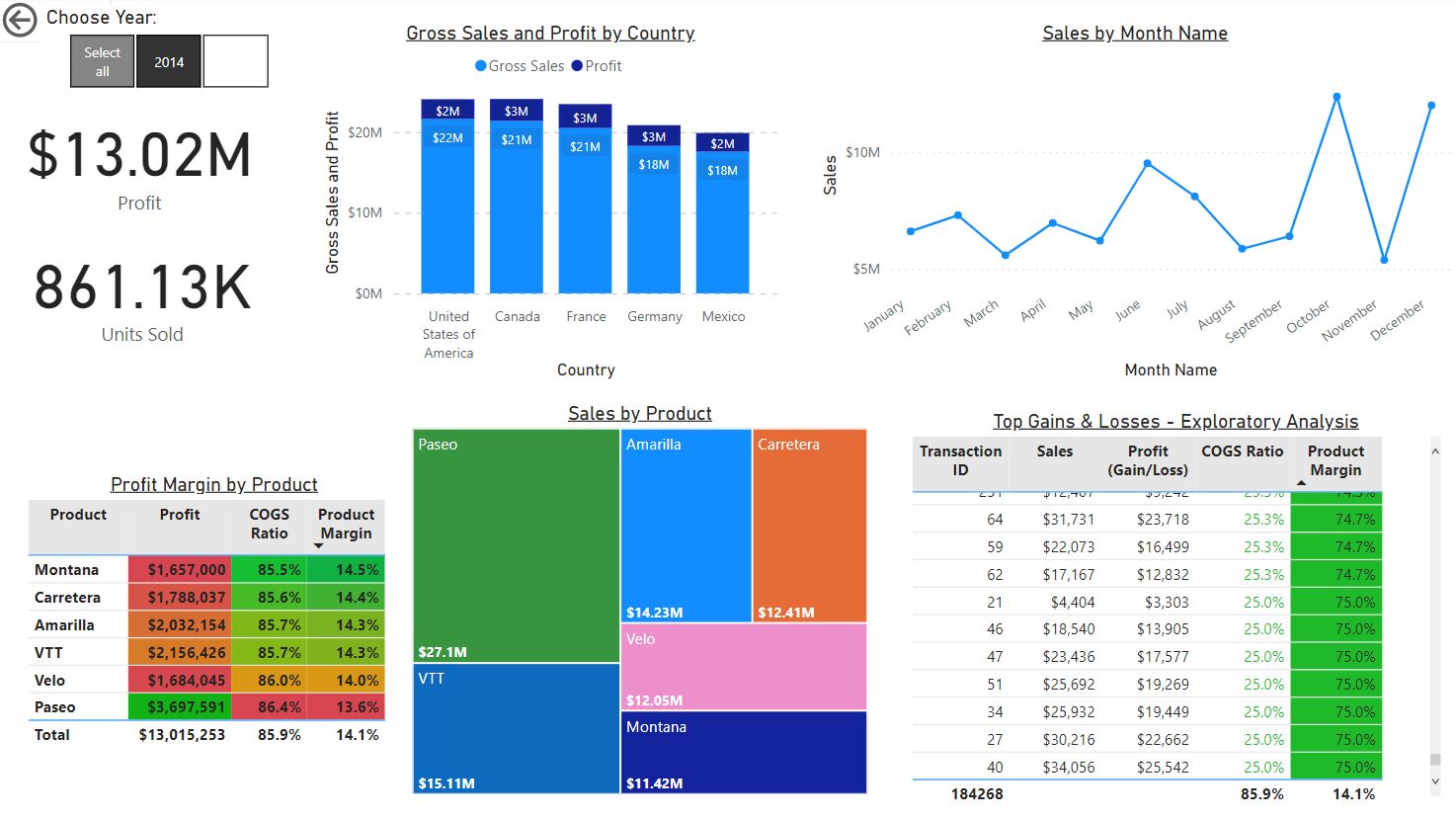The width and height of the screenshot is (1456, 820).
Task: Click the Gross Sales and Profit by Country title
Action: [550, 33]
